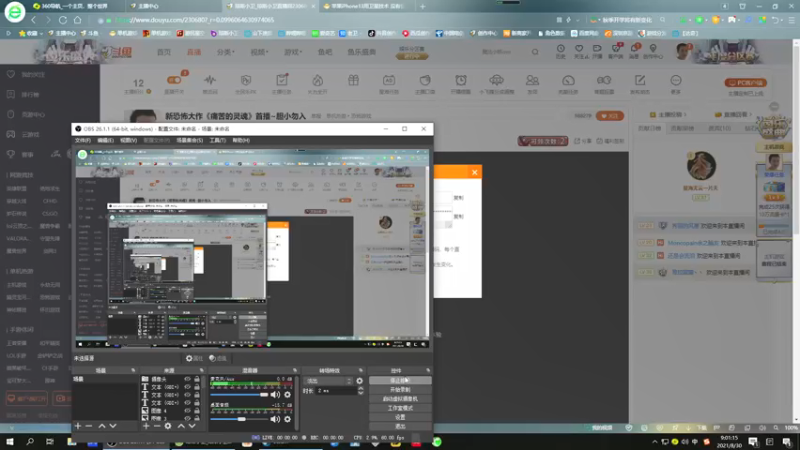Move source up in sources list
The height and width of the screenshot is (450, 800).
coord(181,426)
